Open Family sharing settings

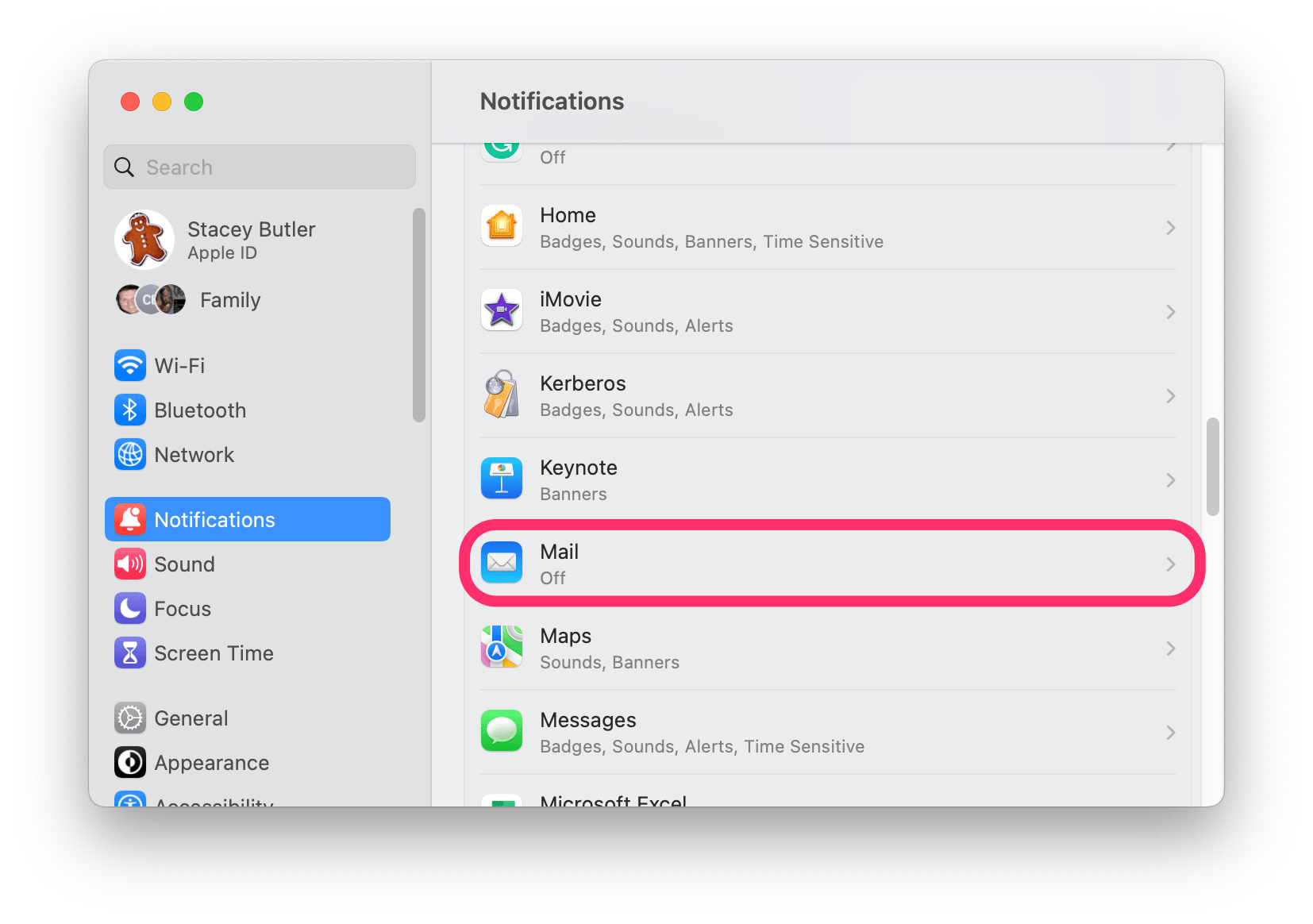[x=248, y=299]
